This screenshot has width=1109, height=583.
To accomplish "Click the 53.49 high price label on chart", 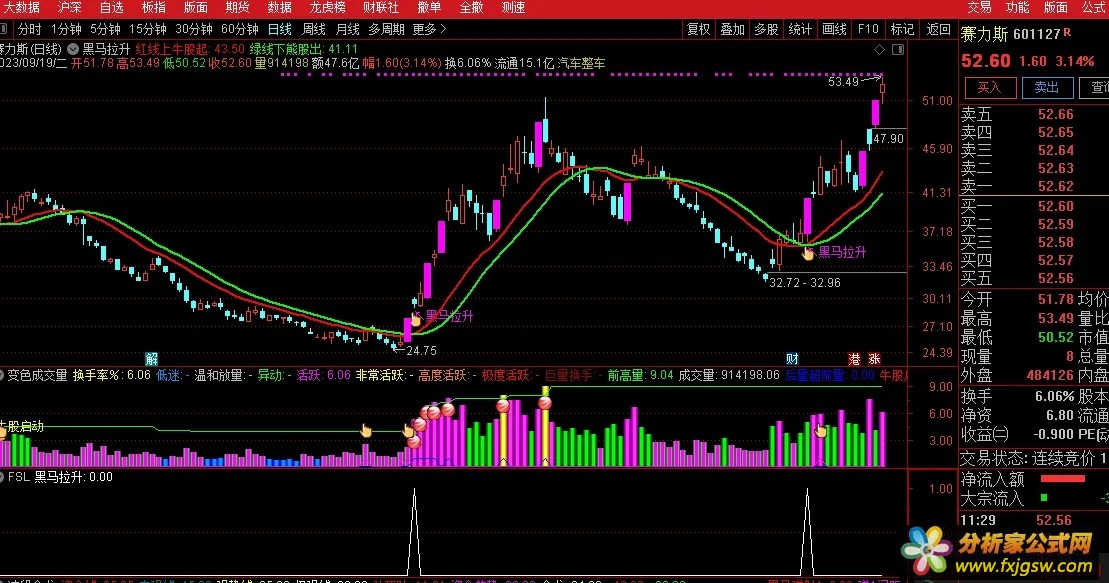I will point(843,82).
